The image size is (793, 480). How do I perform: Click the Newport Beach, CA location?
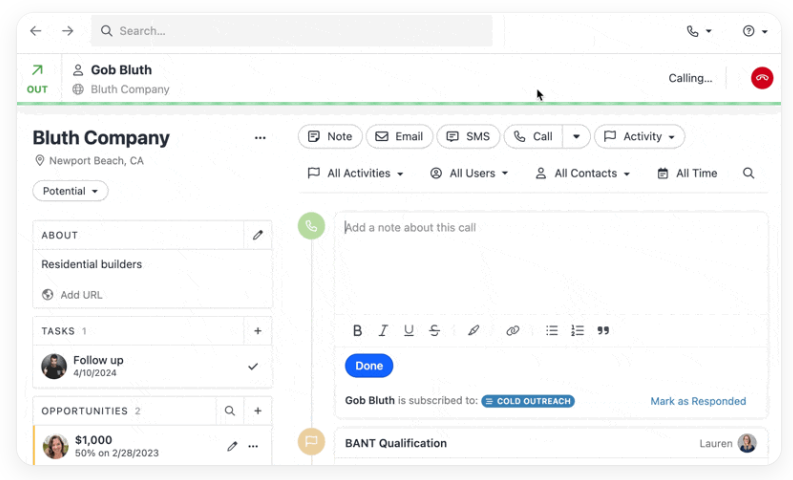coord(96,161)
